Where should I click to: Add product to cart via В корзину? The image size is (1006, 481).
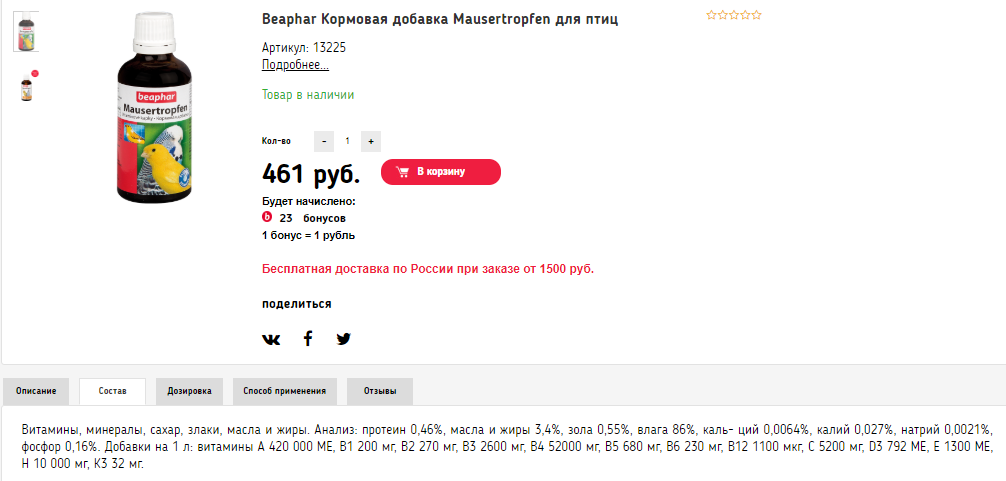coord(440,171)
